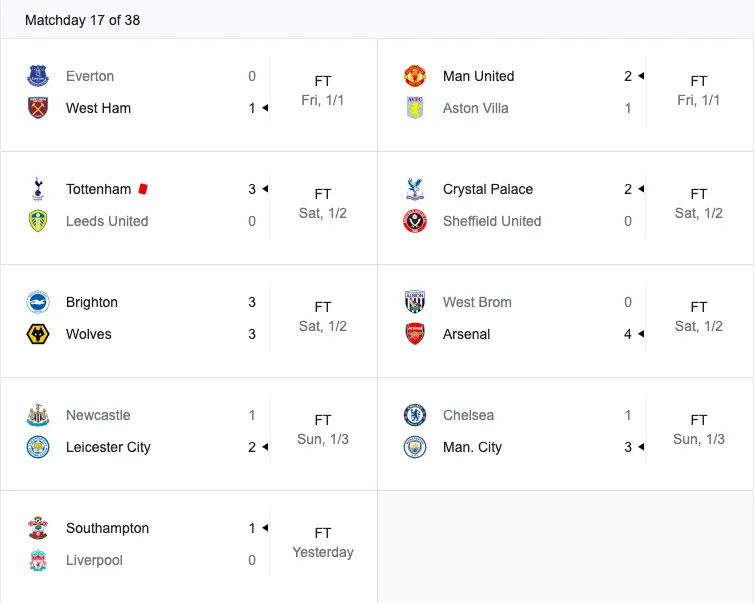Click the Tottenham cockerel crest
This screenshot has width=754, height=603.
[38, 189]
